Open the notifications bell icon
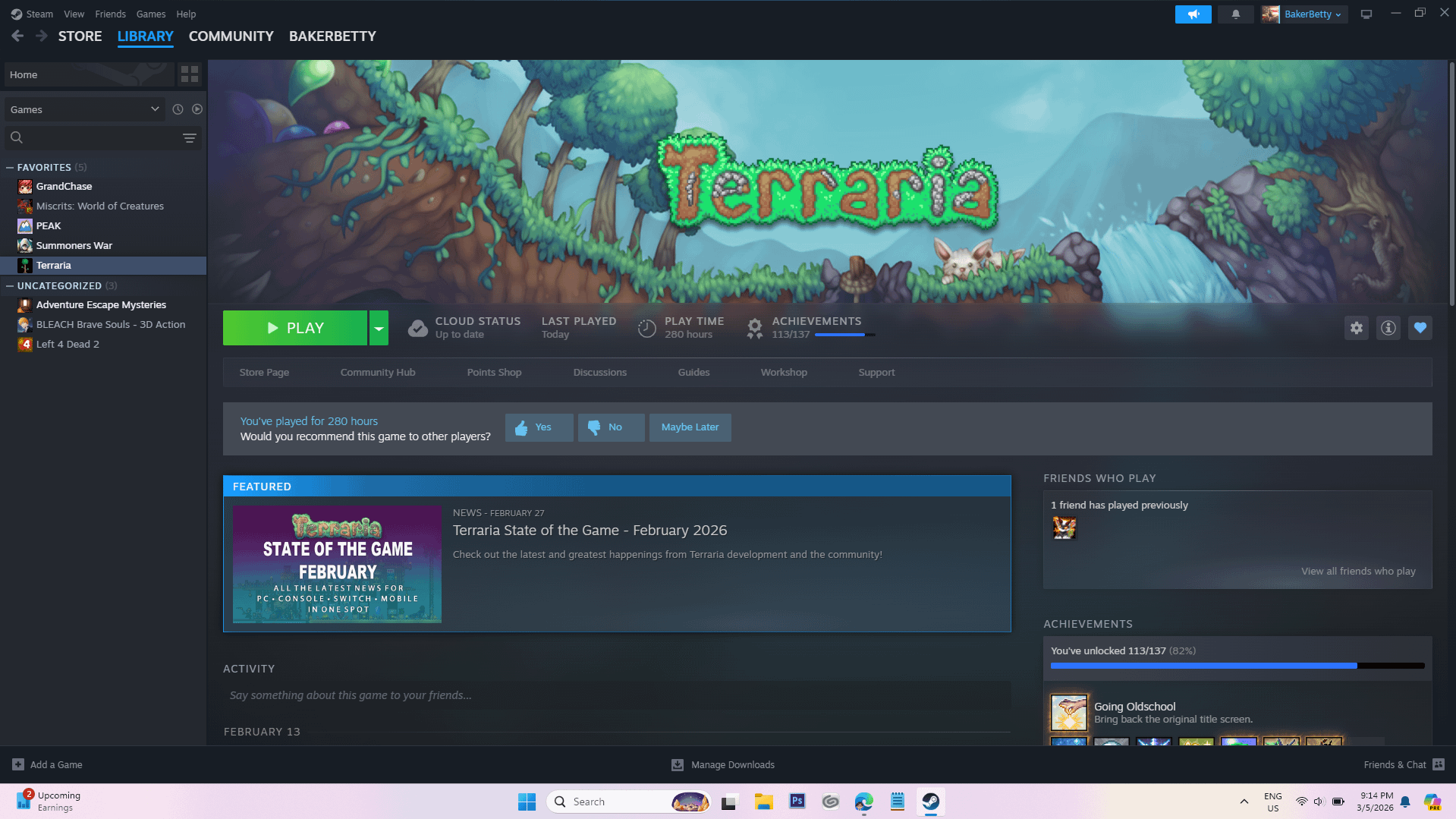Screen dimensions: 1456x819 coord(1235,14)
